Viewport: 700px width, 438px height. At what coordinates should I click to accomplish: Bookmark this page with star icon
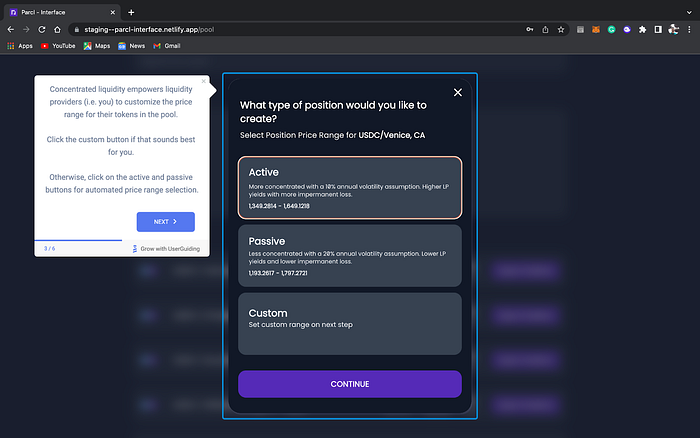(x=561, y=29)
